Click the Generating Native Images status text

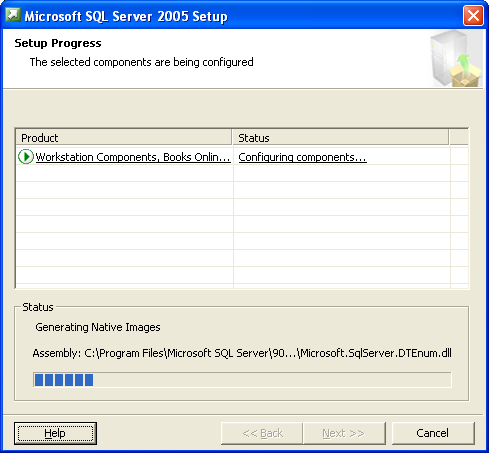point(98,327)
